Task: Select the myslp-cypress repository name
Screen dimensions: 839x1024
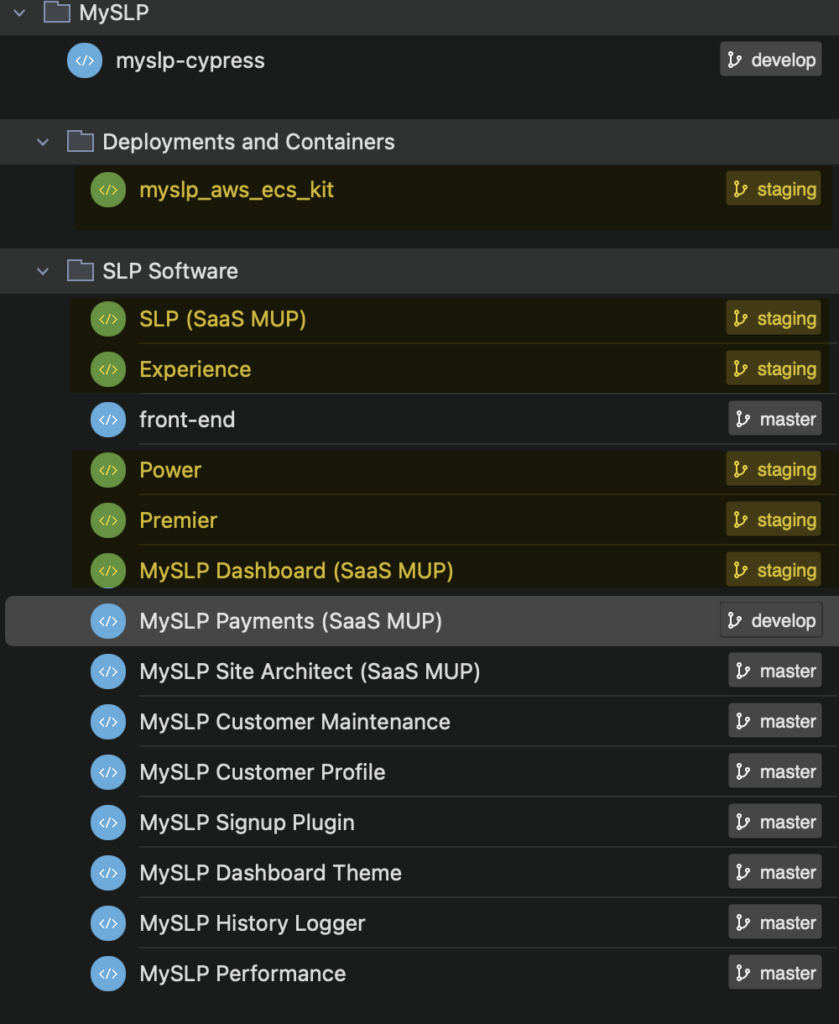Action: (190, 61)
